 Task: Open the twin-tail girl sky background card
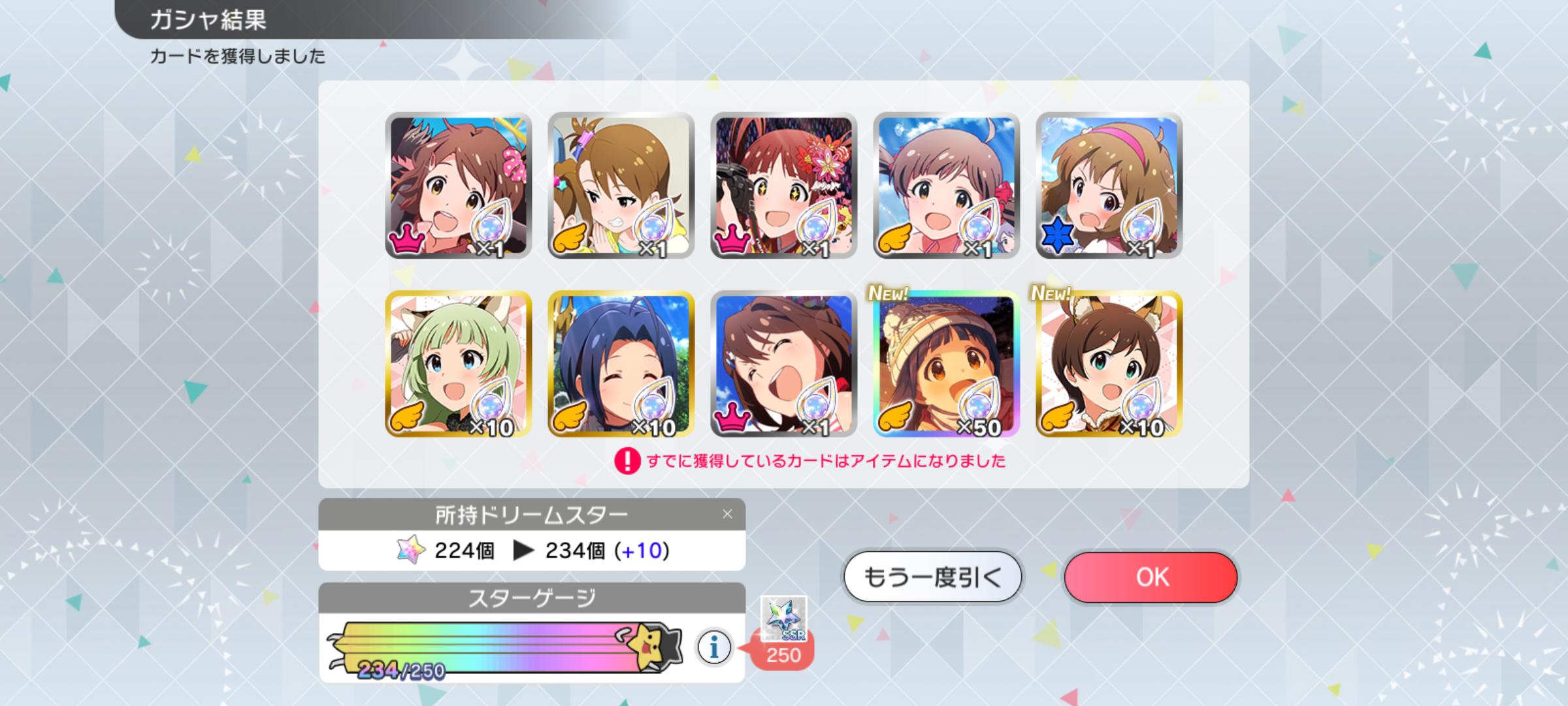[947, 186]
